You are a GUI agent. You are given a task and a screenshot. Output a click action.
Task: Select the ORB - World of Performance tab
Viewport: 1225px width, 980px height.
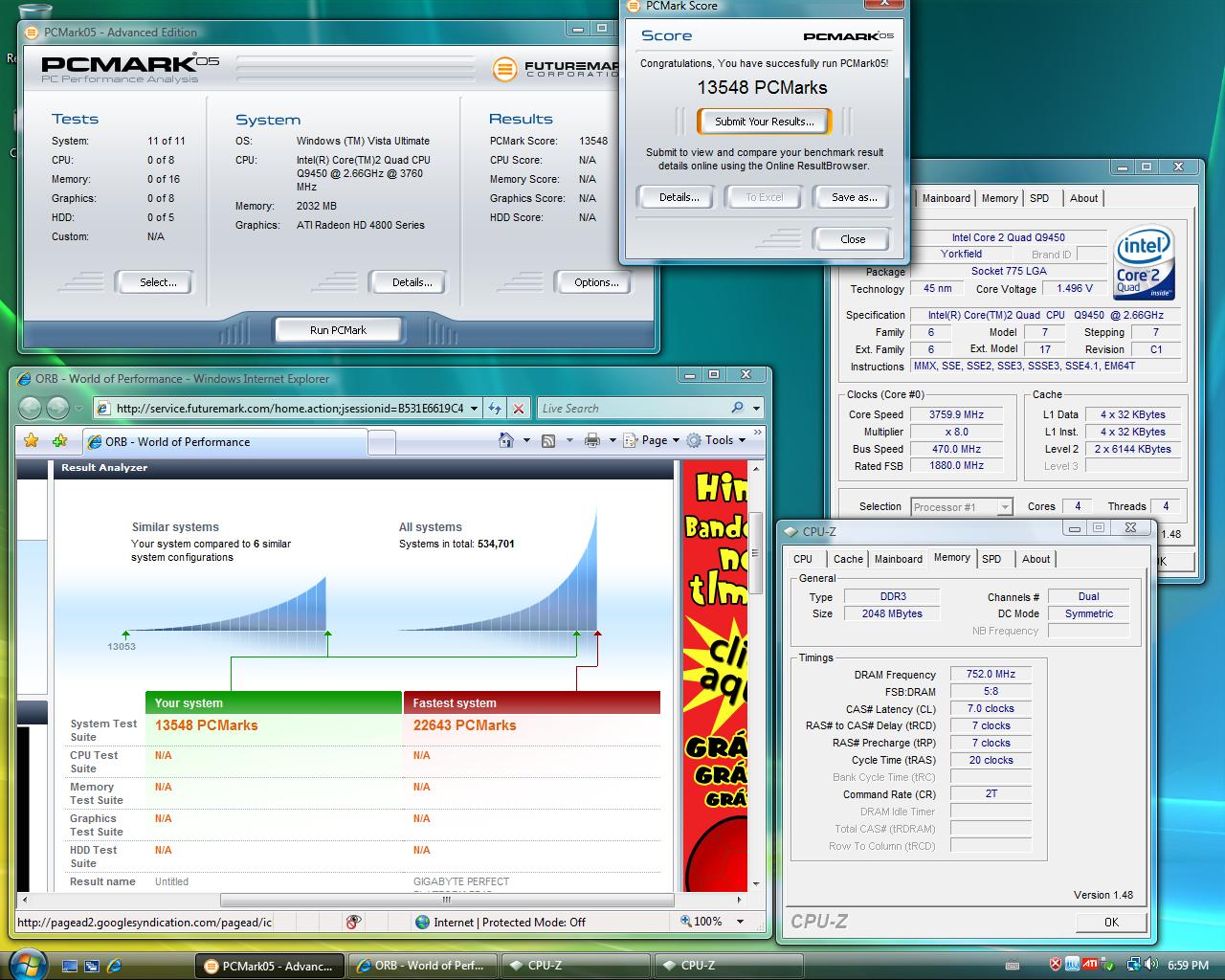tap(225, 442)
